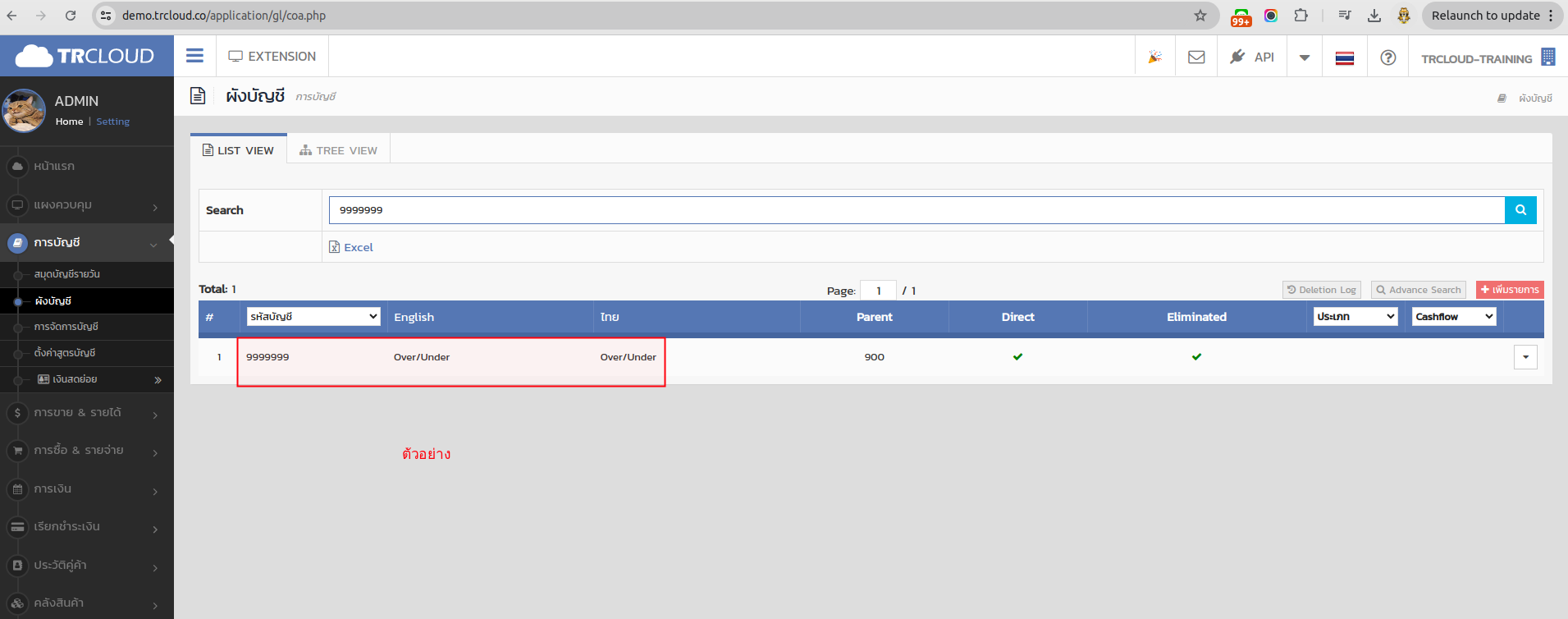Image resolution: width=1568 pixels, height=619 pixels.
Task: Click the hamburger menu icon
Action: point(194,56)
